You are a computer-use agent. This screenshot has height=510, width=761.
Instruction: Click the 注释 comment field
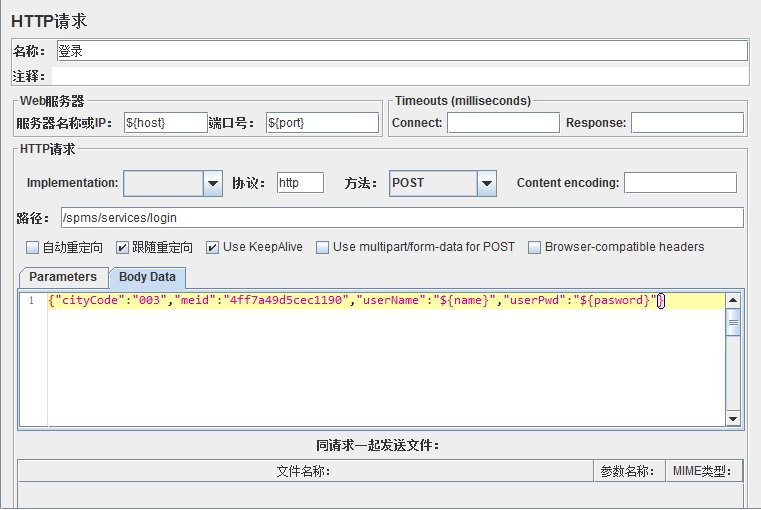tap(400, 76)
